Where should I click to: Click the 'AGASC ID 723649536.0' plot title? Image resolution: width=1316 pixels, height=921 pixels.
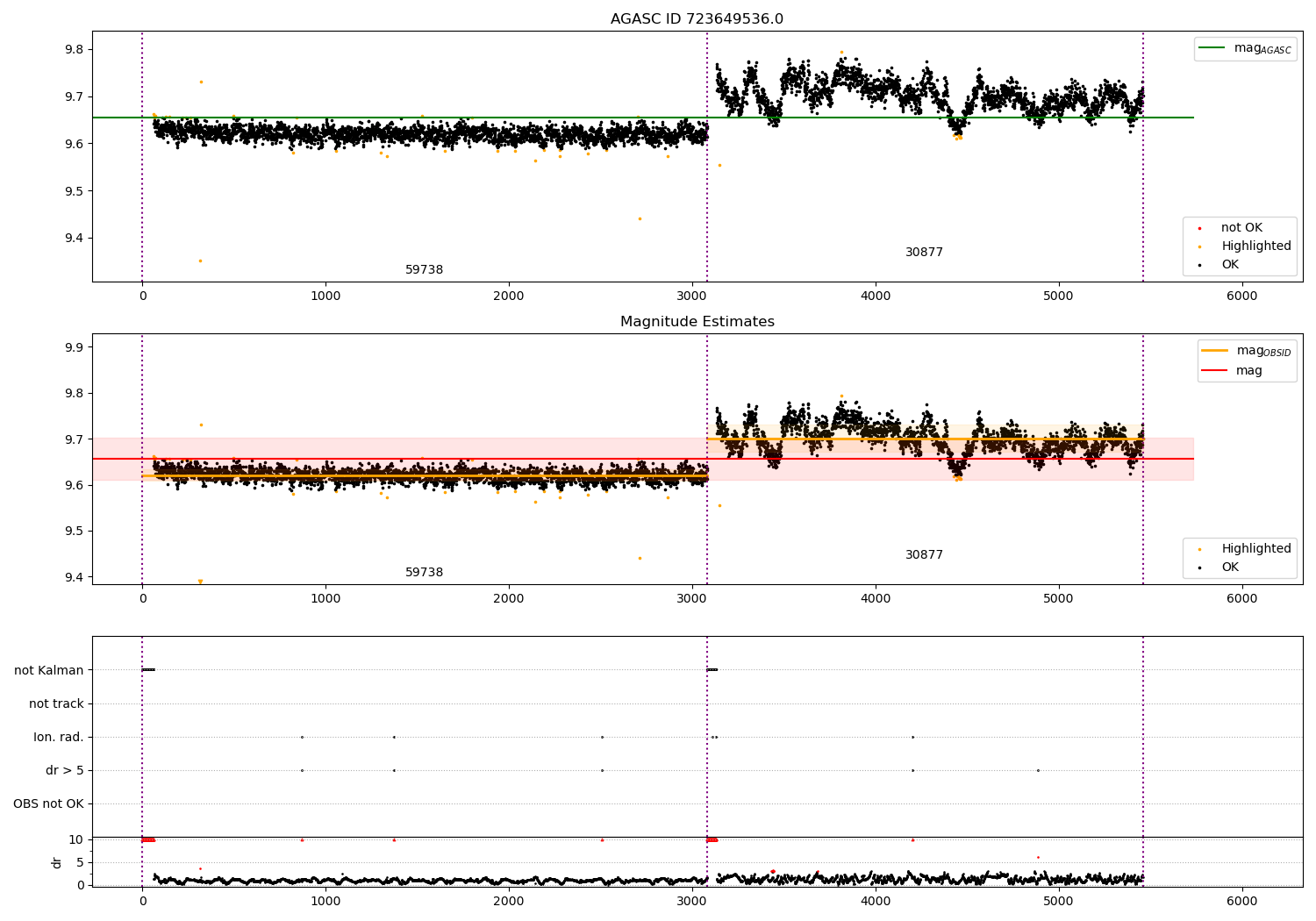coord(697,19)
